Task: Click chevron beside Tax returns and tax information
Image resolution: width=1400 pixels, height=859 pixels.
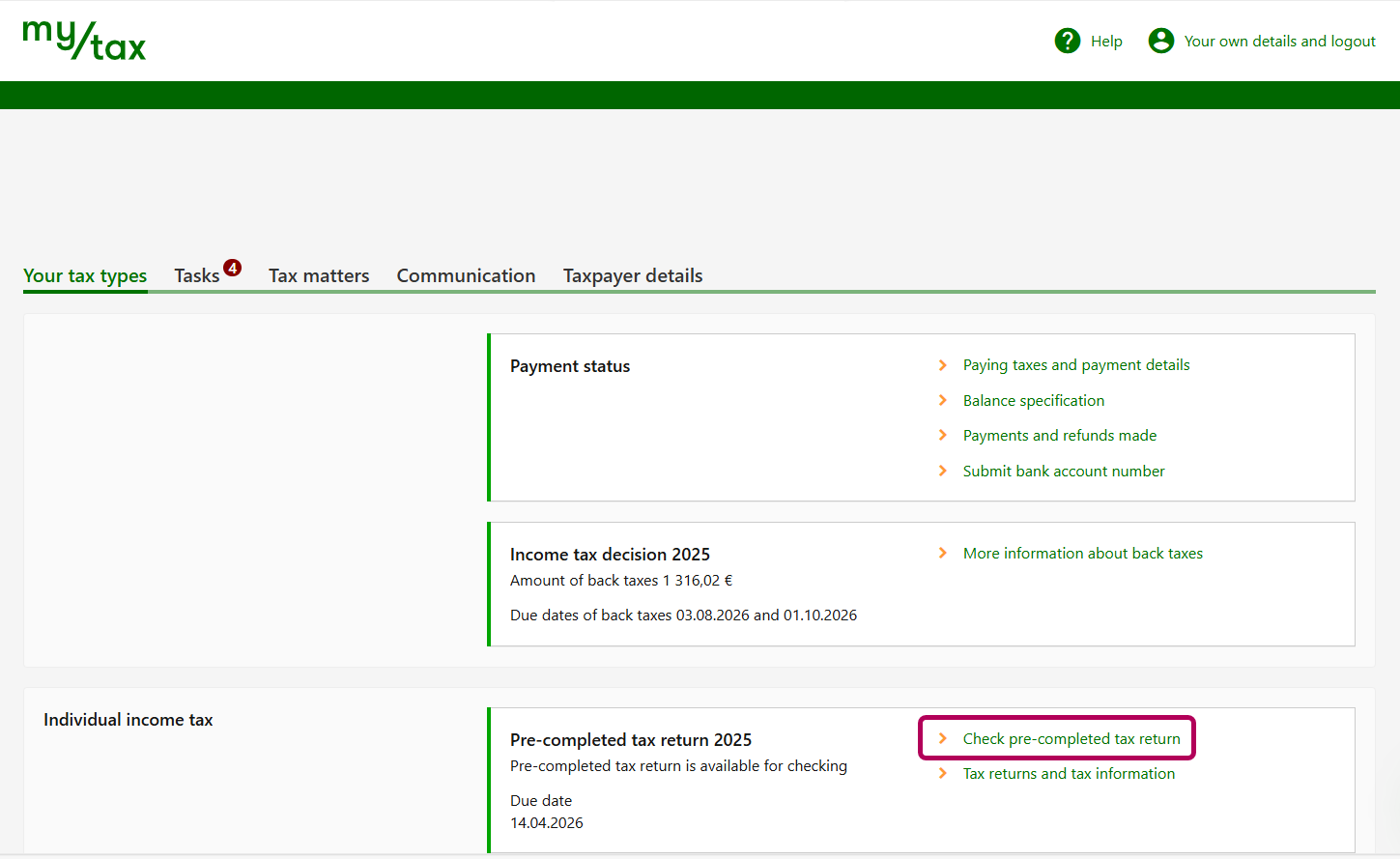Action: [943, 773]
